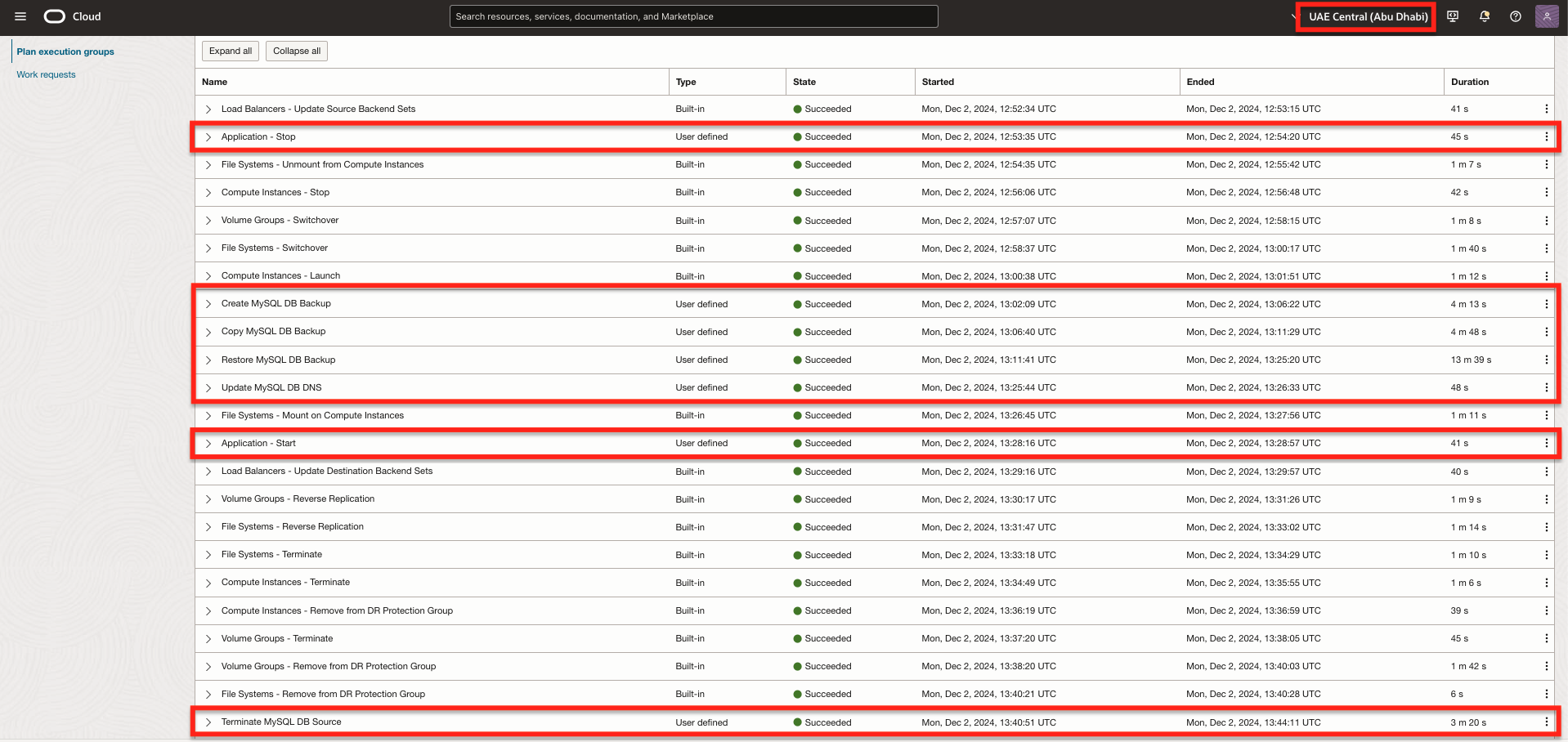Open actions menu for Compute Instances - Stop
1568x742 pixels.
1546,192
